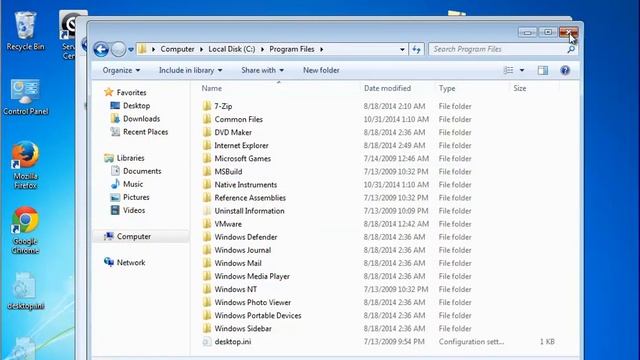Sort by the Type column header

[447, 88]
